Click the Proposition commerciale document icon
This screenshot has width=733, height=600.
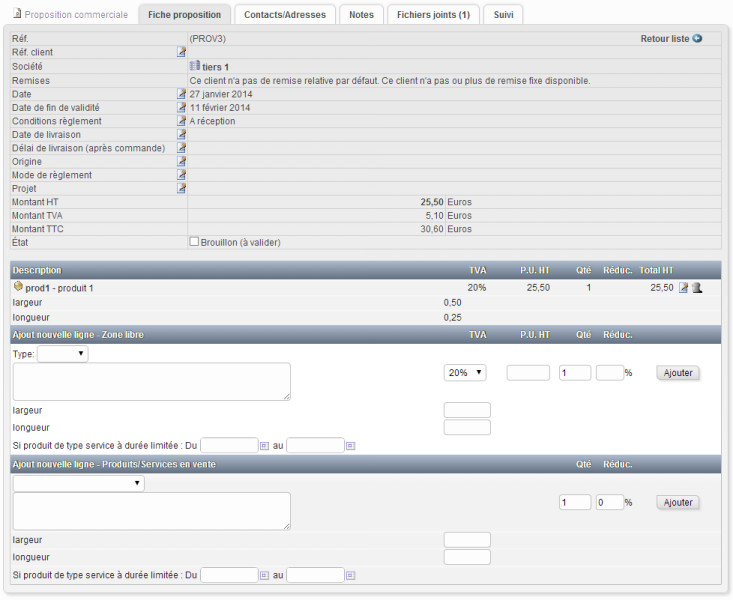17,13
